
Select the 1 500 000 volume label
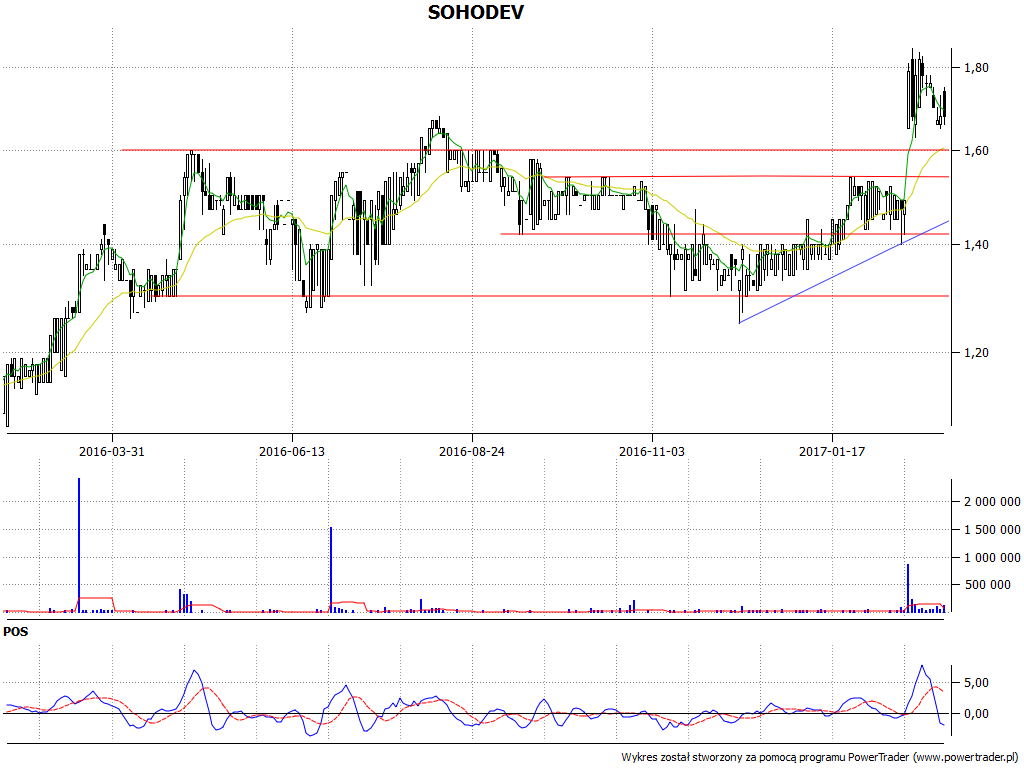[x=991, y=530]
